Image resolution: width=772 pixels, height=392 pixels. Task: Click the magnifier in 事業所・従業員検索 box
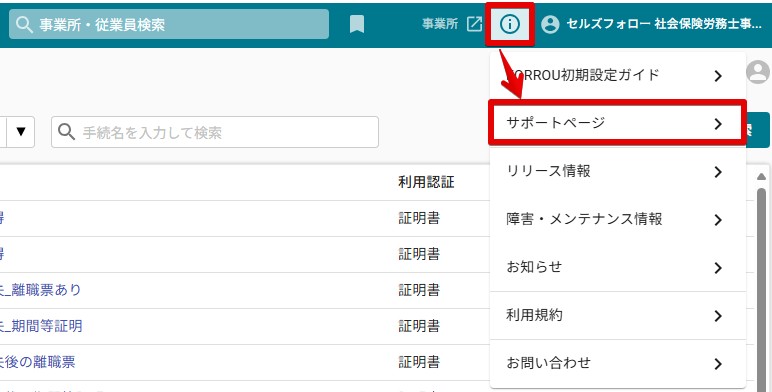pyautogui.click(x=24, y=24)
